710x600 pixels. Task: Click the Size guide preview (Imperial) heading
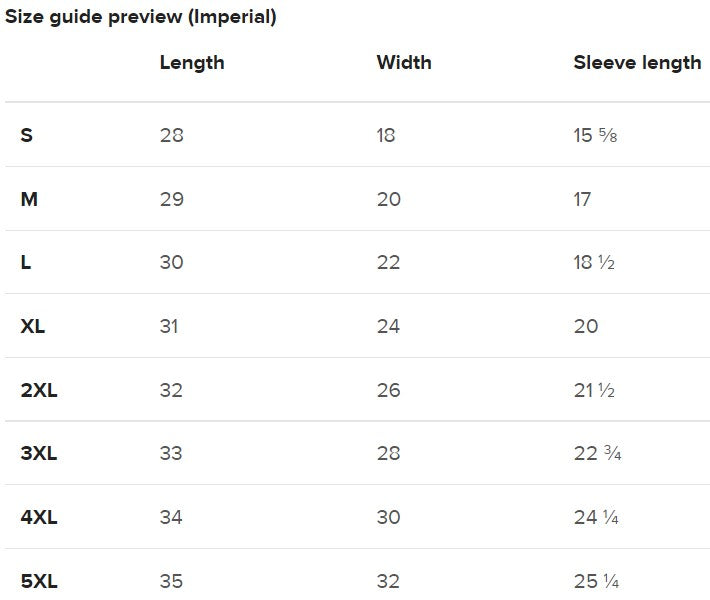[x=141, y=17]
